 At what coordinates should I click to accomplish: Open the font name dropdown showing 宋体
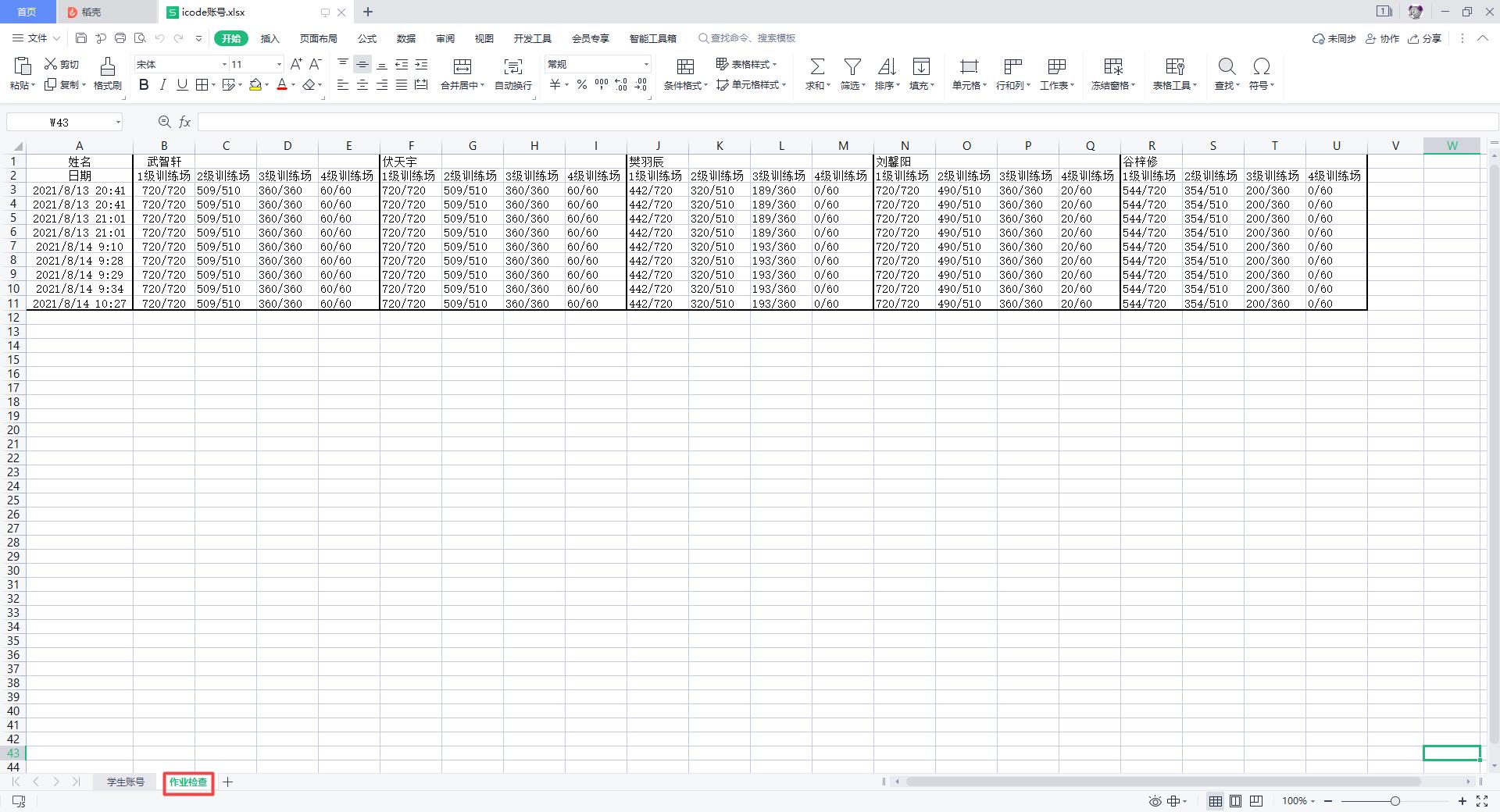pos(181,64)
